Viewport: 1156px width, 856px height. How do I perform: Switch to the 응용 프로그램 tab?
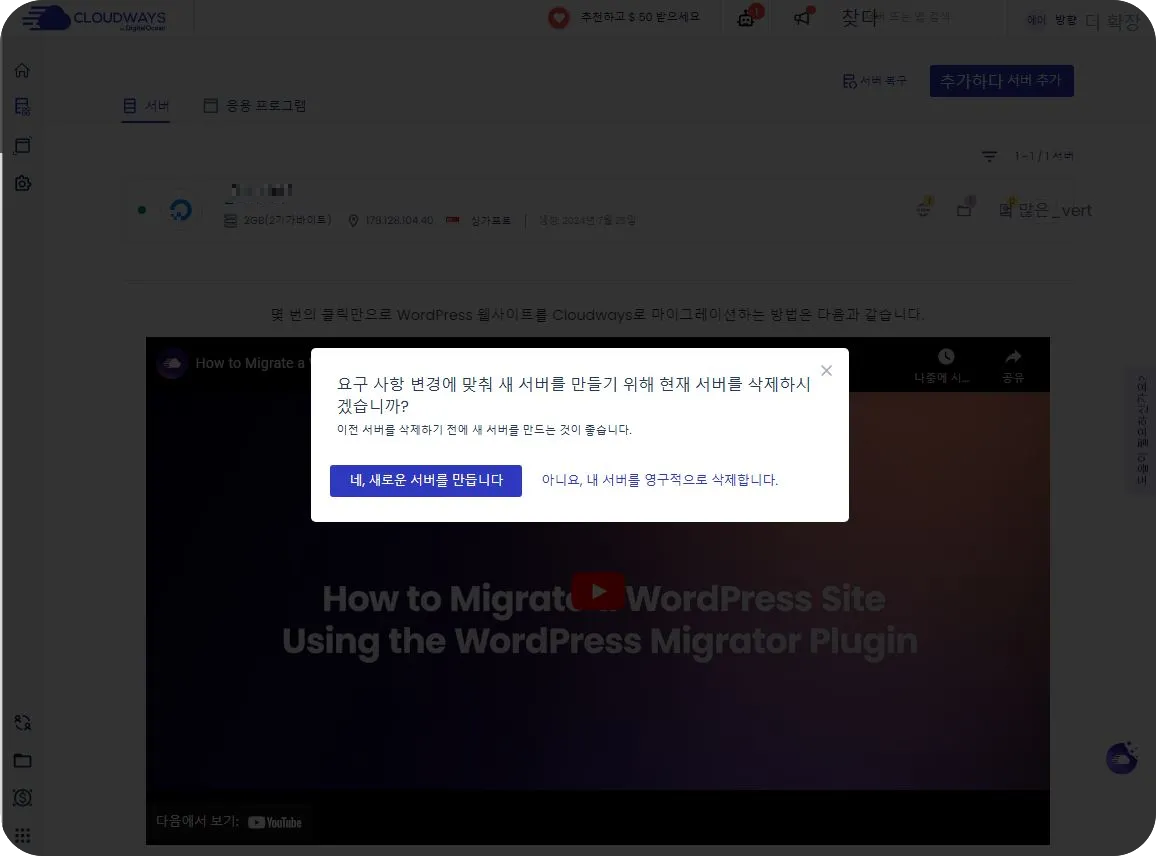[x=257, y=104]
